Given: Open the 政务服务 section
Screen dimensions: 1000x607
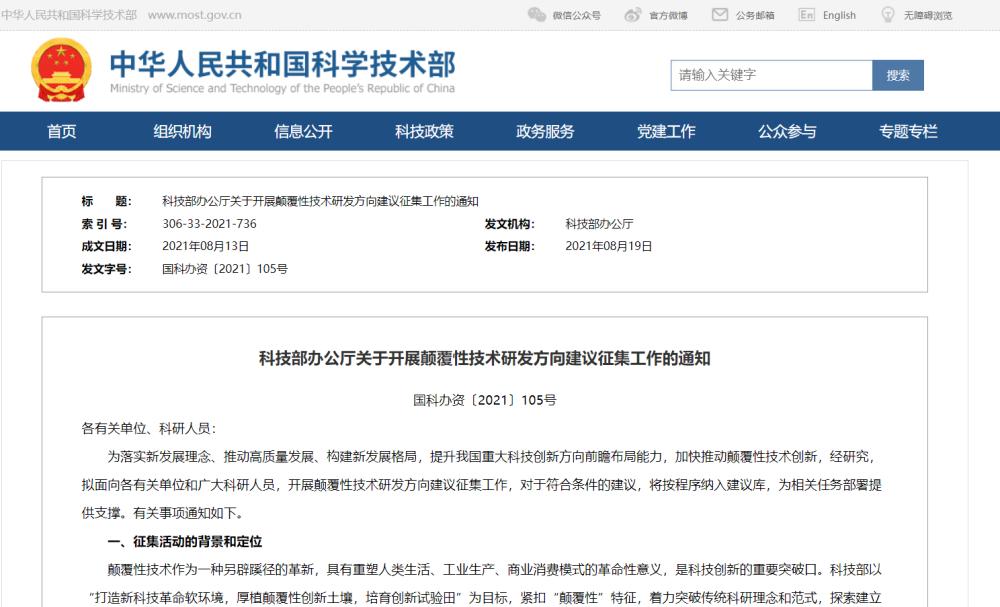Looking at the screenshot, I should tap(542, 131).
